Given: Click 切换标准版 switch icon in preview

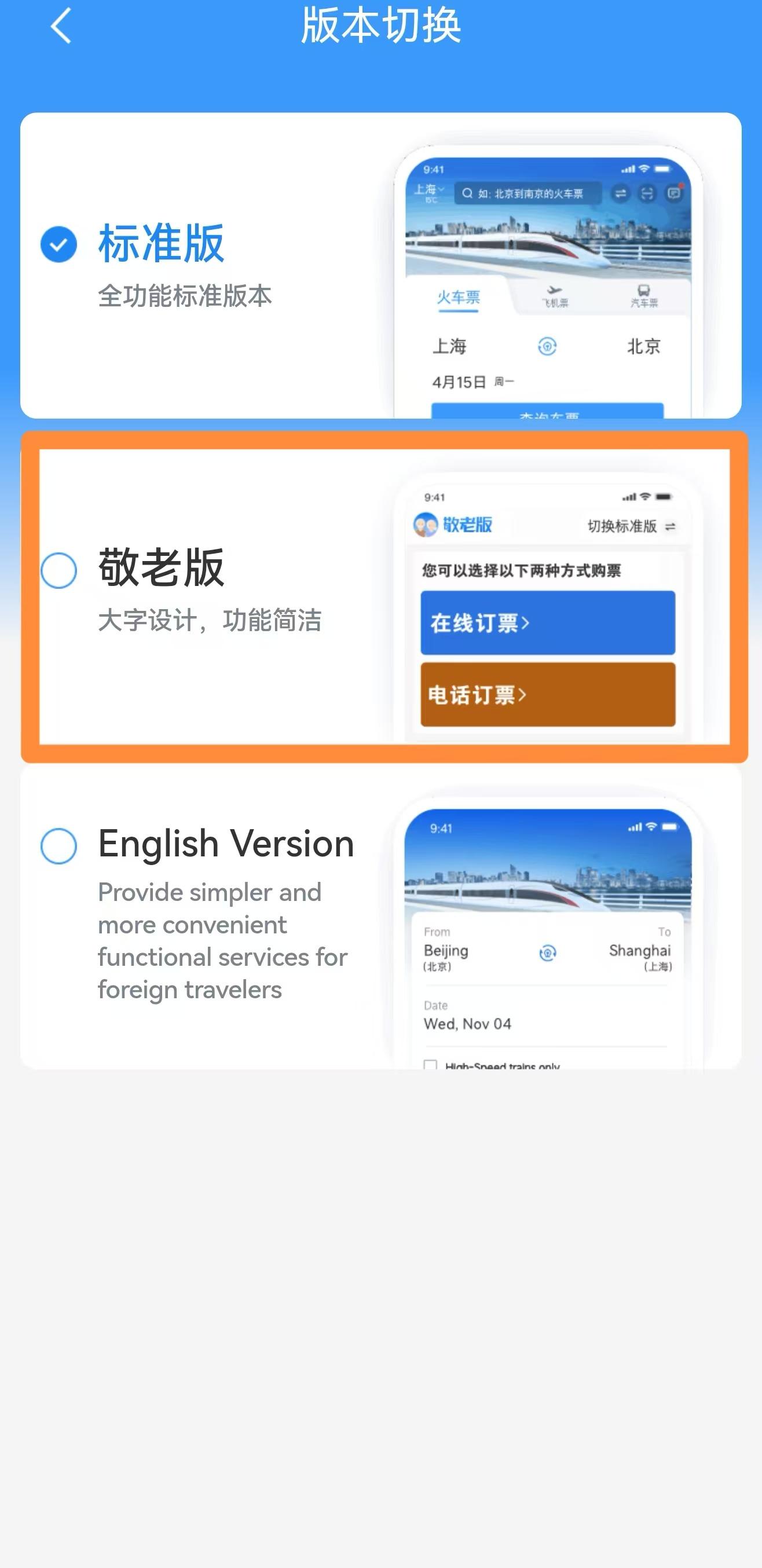Looking at the screenshot, I should click(x=670, y=526).
